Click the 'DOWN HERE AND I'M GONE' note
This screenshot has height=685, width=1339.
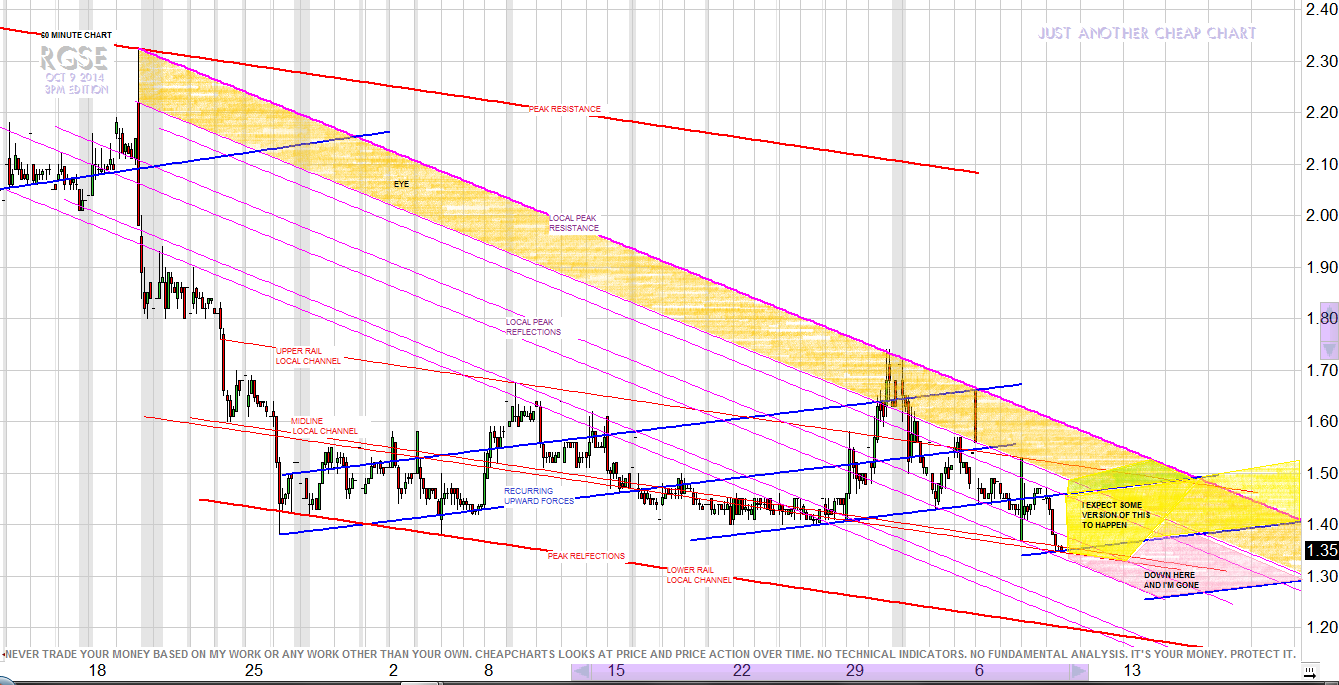1171,580
